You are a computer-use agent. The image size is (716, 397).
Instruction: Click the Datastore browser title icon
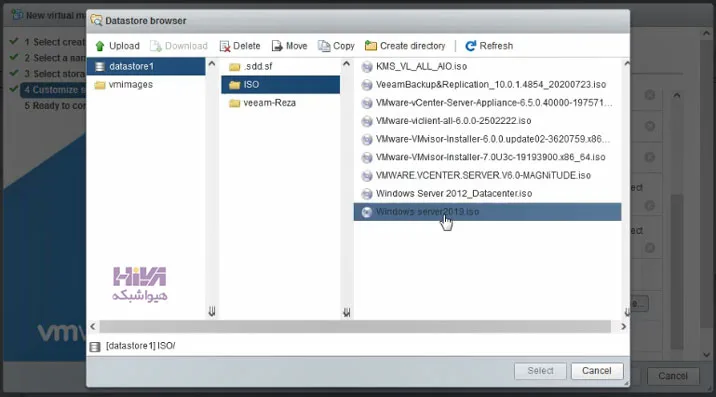(96, 21)
